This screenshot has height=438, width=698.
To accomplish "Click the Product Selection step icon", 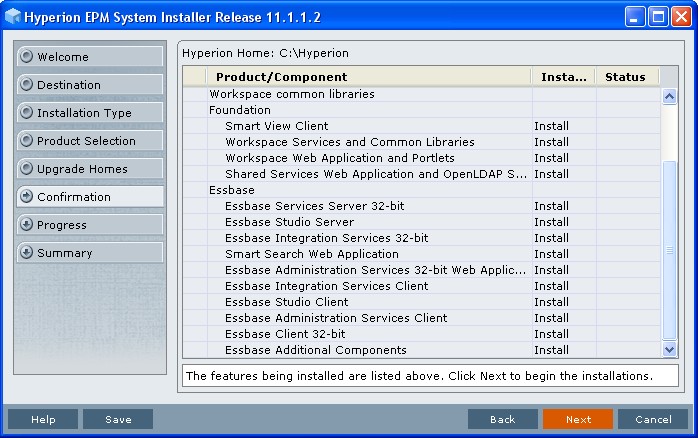I will [26, 141].
